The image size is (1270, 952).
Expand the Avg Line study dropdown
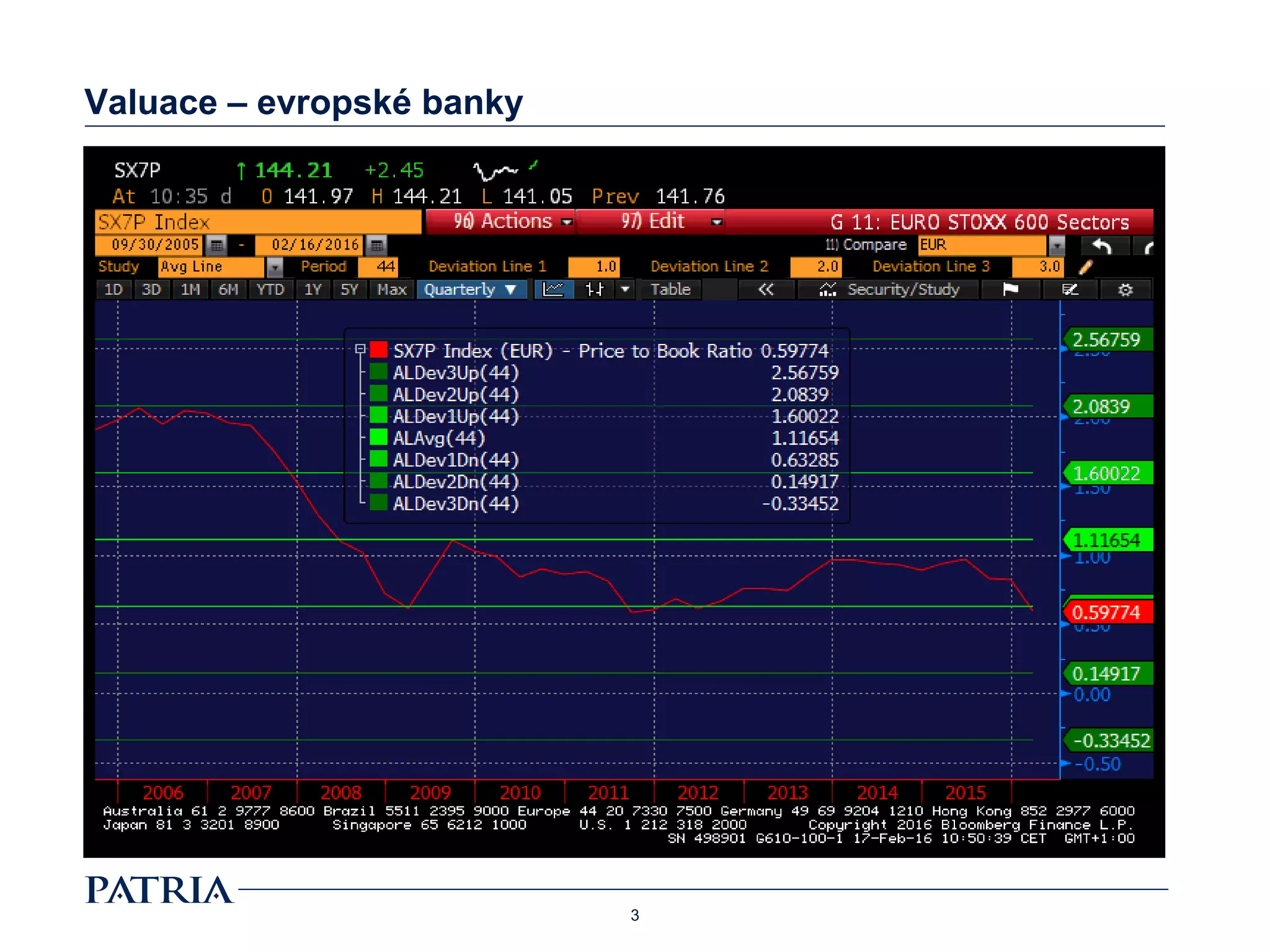tap(274, 267)
